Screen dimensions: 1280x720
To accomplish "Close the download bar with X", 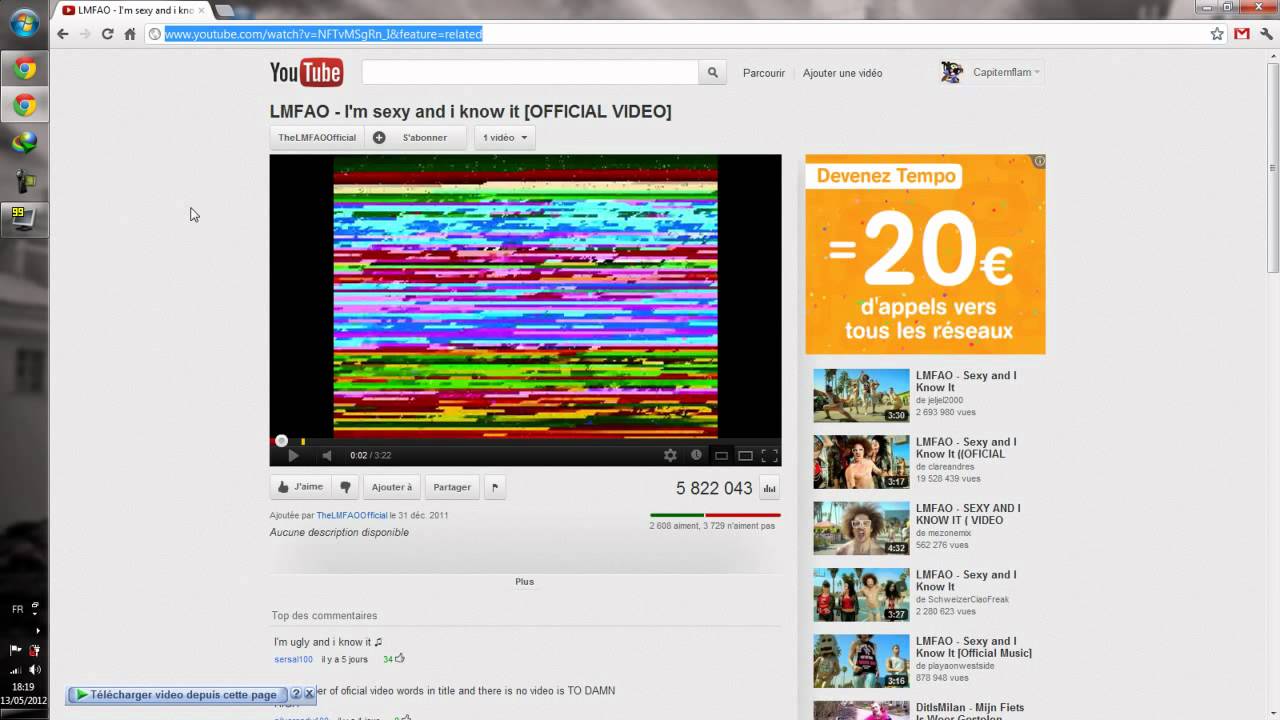I will (309, 693).
